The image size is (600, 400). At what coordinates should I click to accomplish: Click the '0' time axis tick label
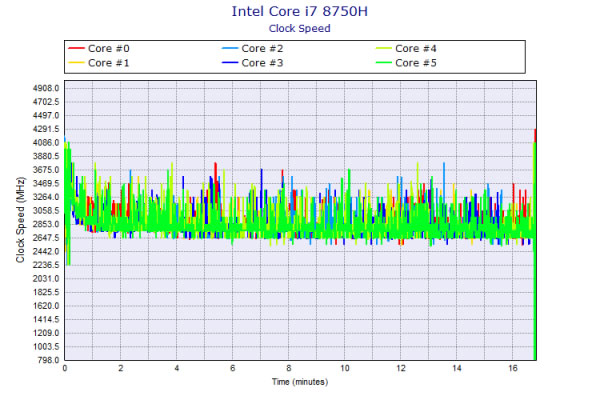click(x=65, y=368)
